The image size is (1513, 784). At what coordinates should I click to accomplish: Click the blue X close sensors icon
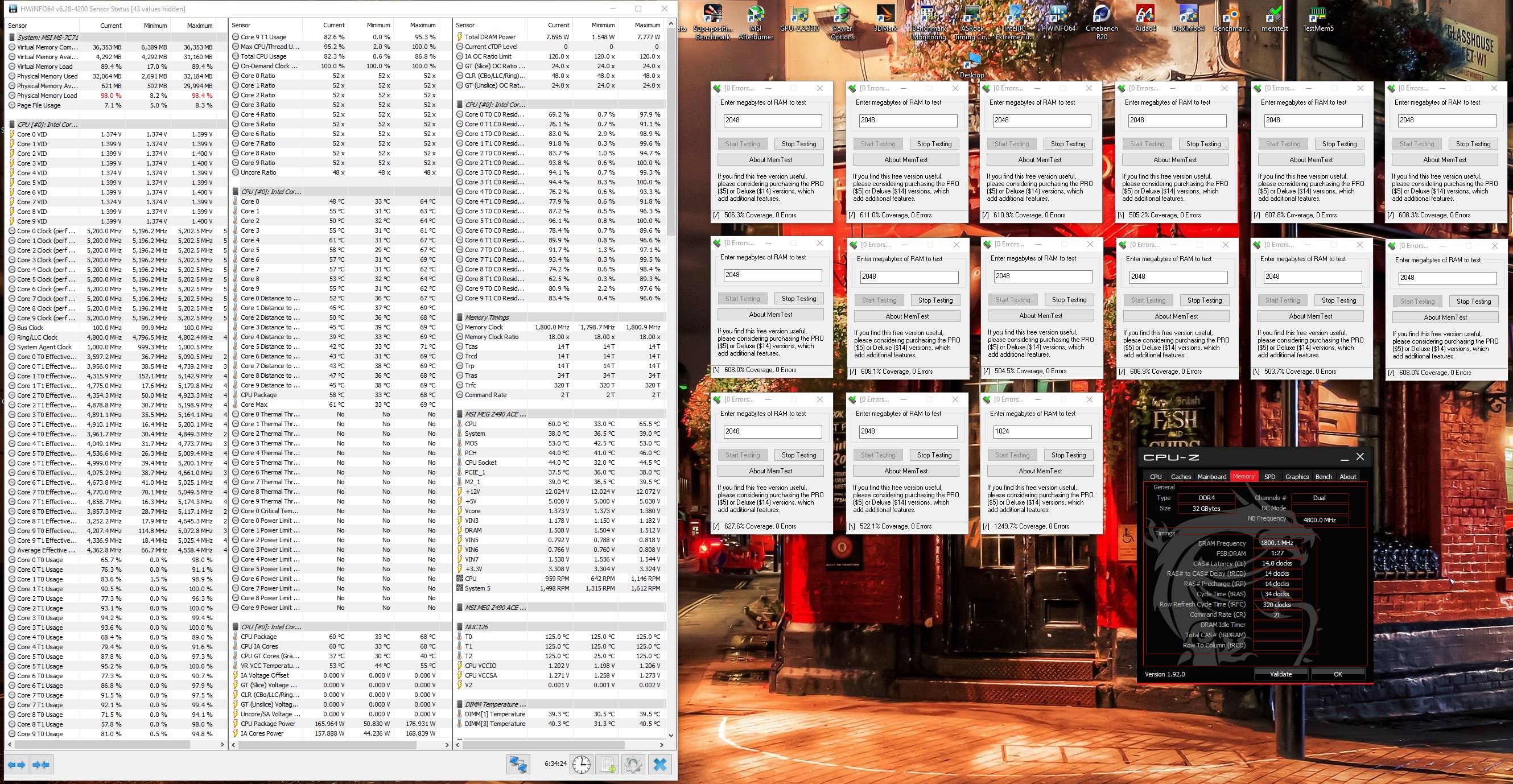659,764
